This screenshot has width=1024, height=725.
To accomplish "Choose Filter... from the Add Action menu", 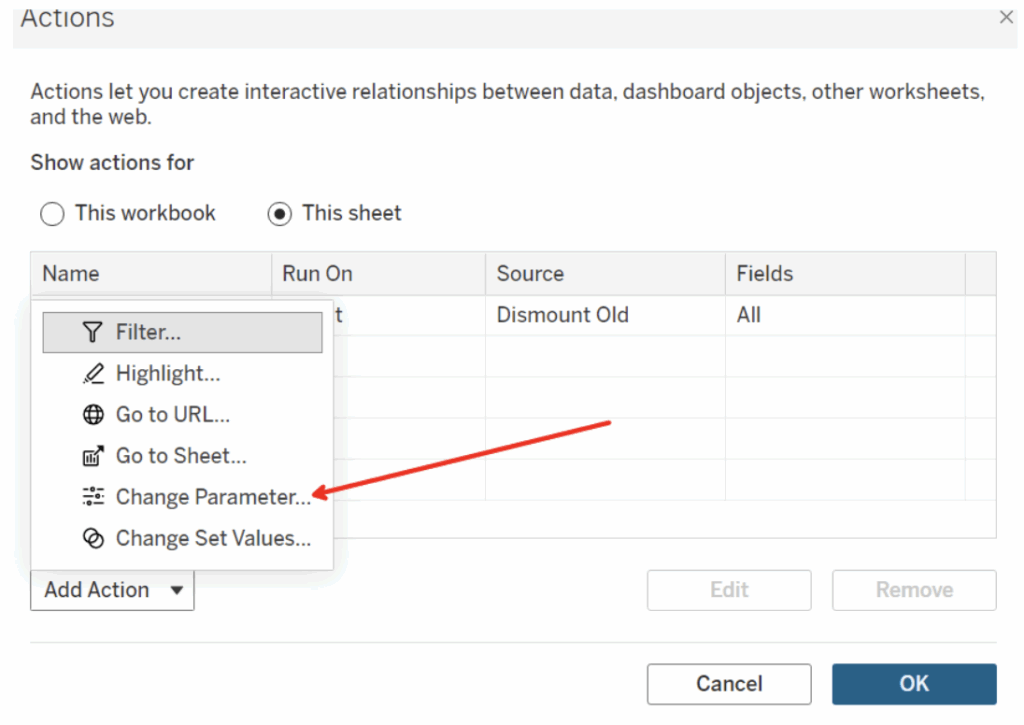I will [x=182, y=332].
